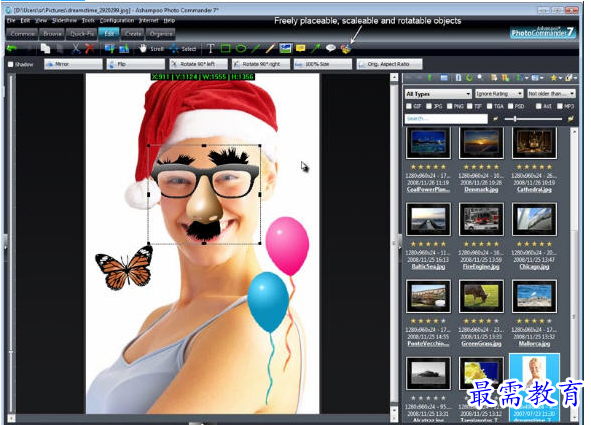
Task: Click the green undo arrow icon
Action: [x=12, y=49]
